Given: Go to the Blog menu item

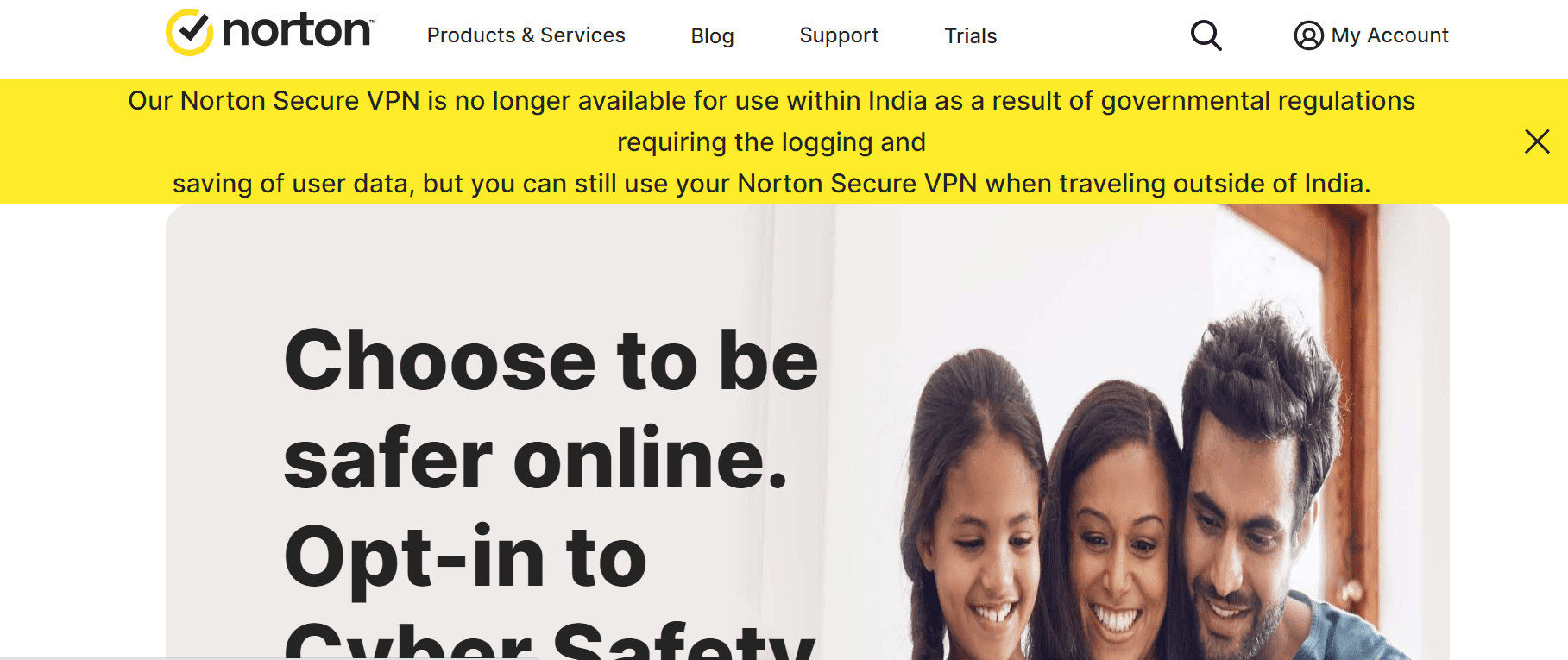Looking at the screenshot, I should 712,36.
